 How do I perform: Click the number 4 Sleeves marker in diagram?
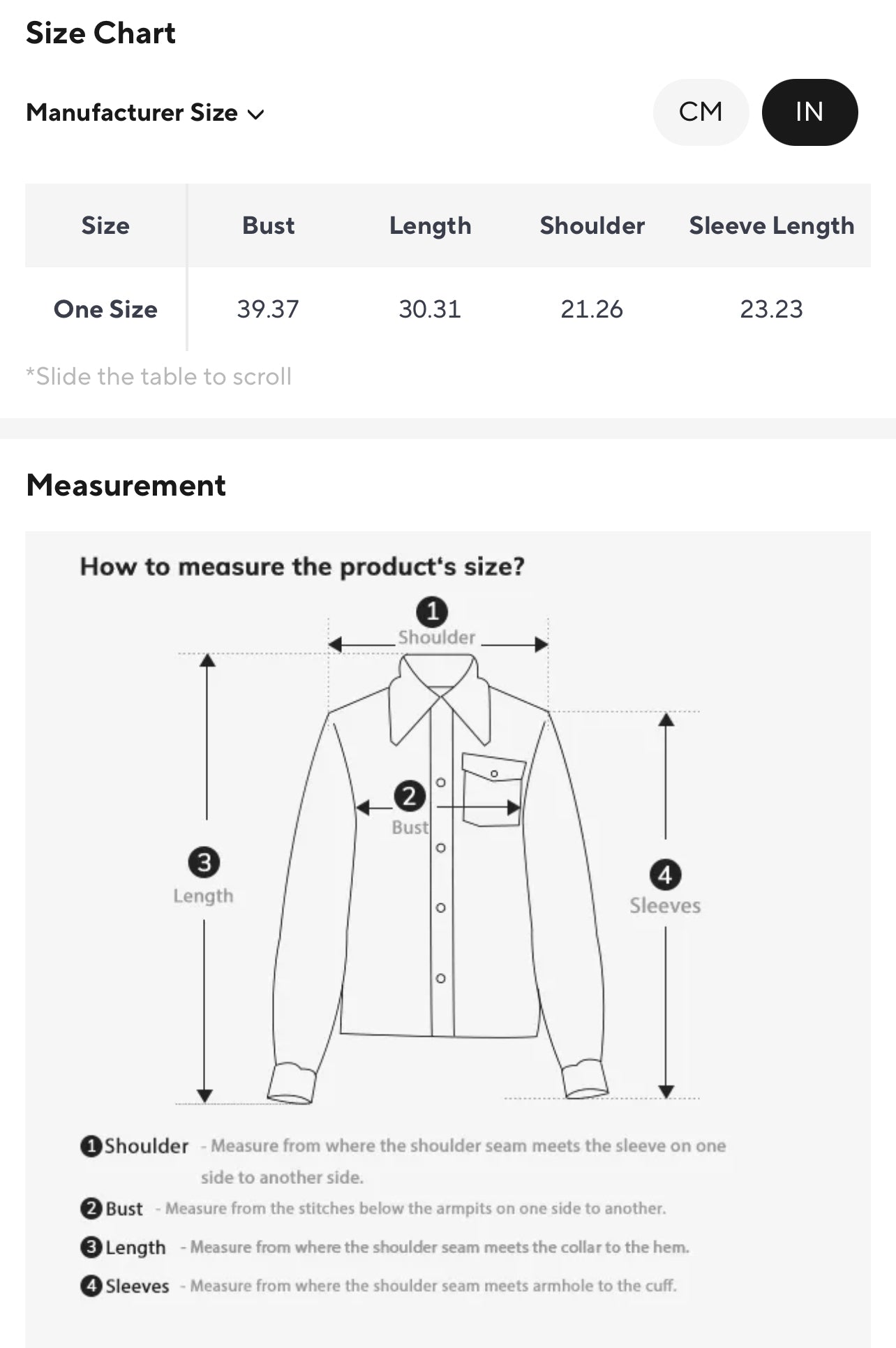pos(665,875)
